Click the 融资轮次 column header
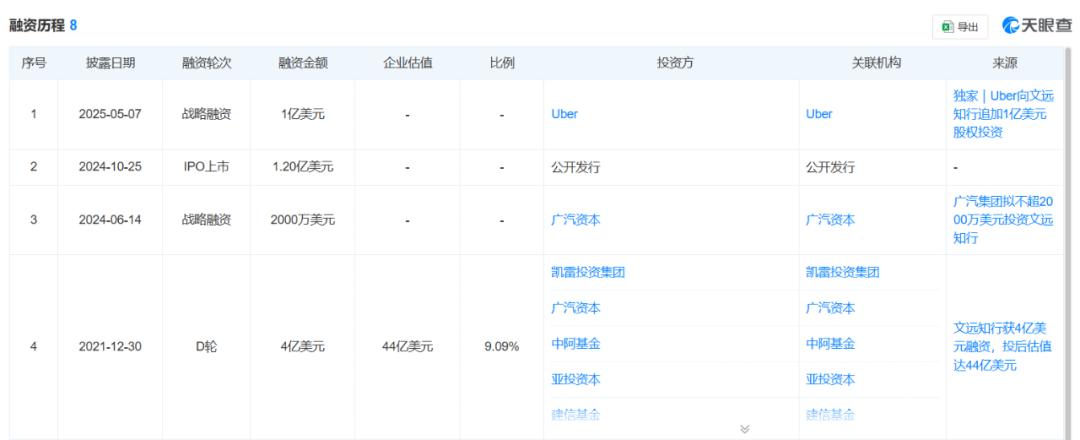Screen dimensions: 1080x440 point(207,63)
